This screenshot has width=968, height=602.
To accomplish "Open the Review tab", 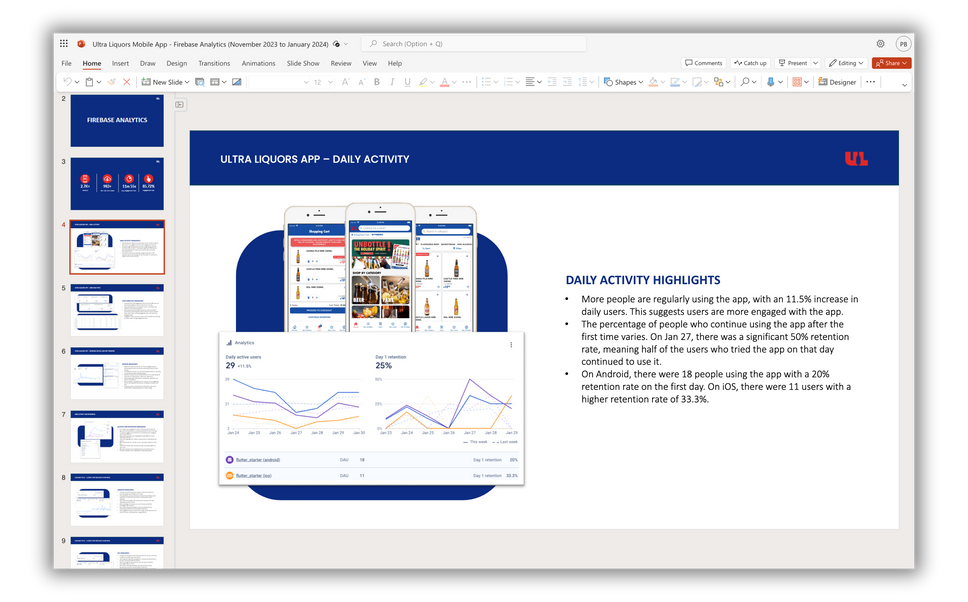I will 341,63.
